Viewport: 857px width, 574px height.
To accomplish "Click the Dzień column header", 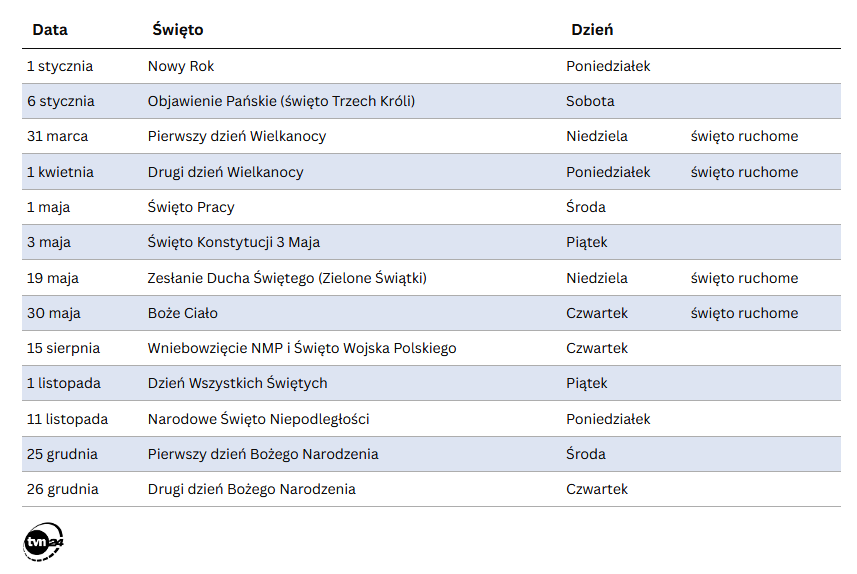I will [592, 30].
